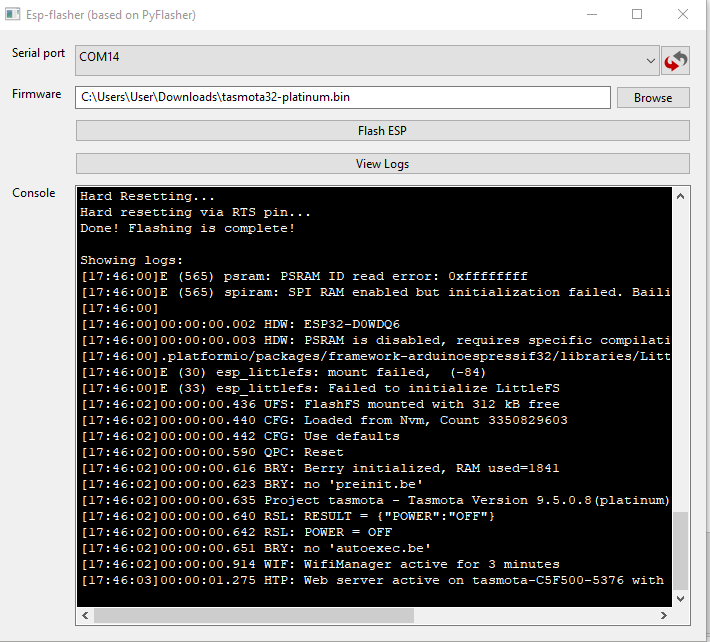Click the console scrollbar down arrow
The image size is (710, 642).
click(x=681, y=598)
